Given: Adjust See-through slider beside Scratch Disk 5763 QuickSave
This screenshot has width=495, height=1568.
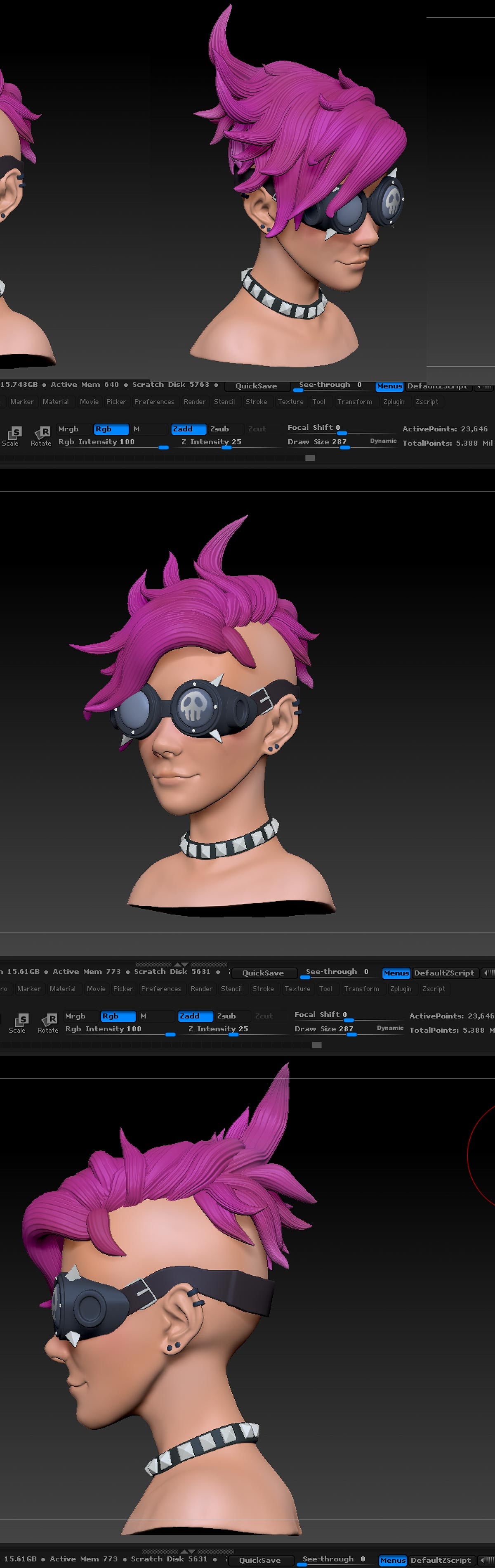Looking at the screenshot, I should point(331,386).
